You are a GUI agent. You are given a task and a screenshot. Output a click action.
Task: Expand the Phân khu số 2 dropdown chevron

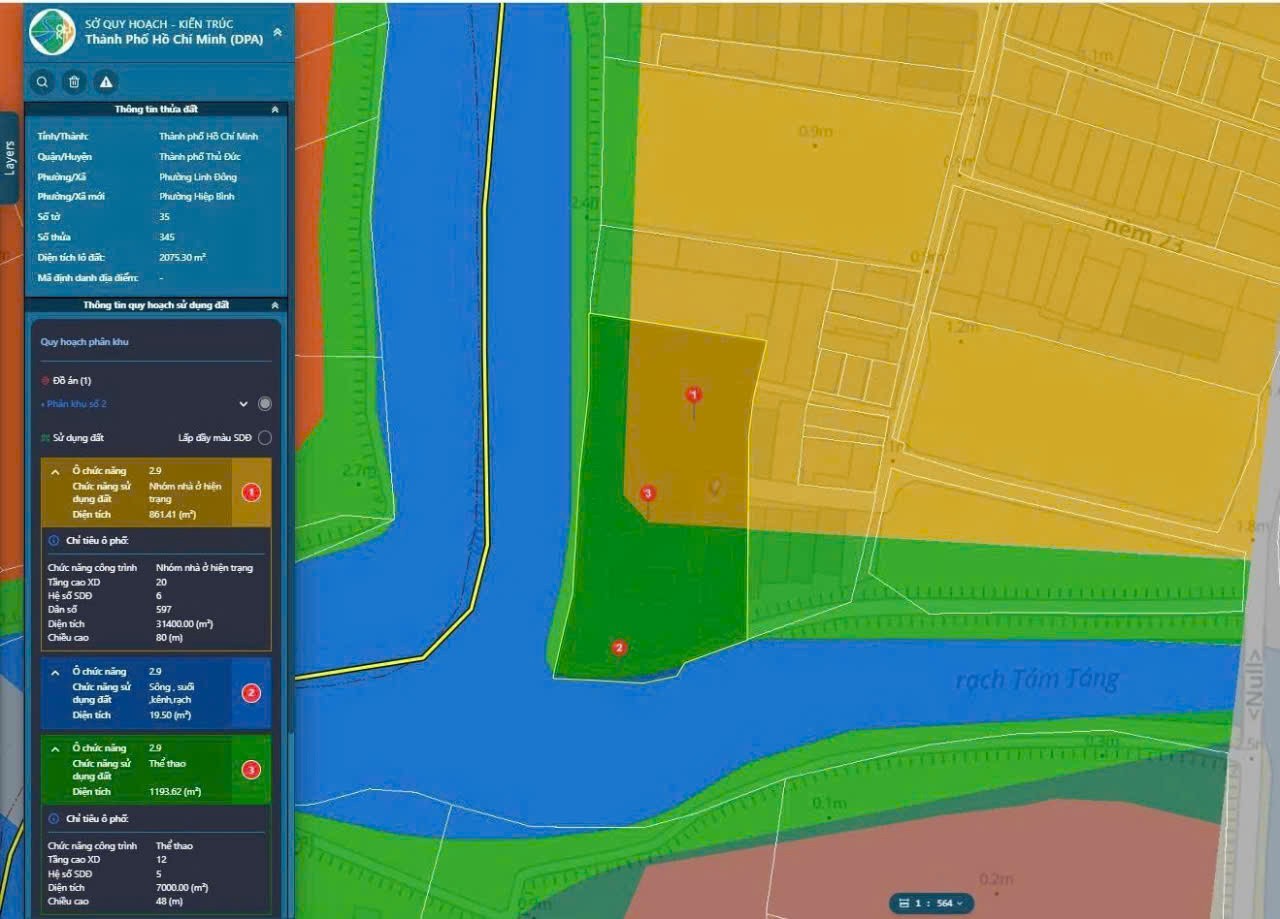[x=243, y=404]
